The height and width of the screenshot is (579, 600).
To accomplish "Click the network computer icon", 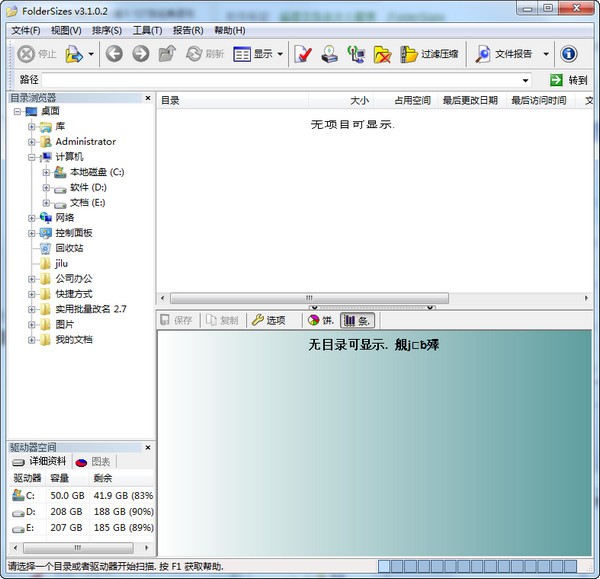I will click(356, 54).
